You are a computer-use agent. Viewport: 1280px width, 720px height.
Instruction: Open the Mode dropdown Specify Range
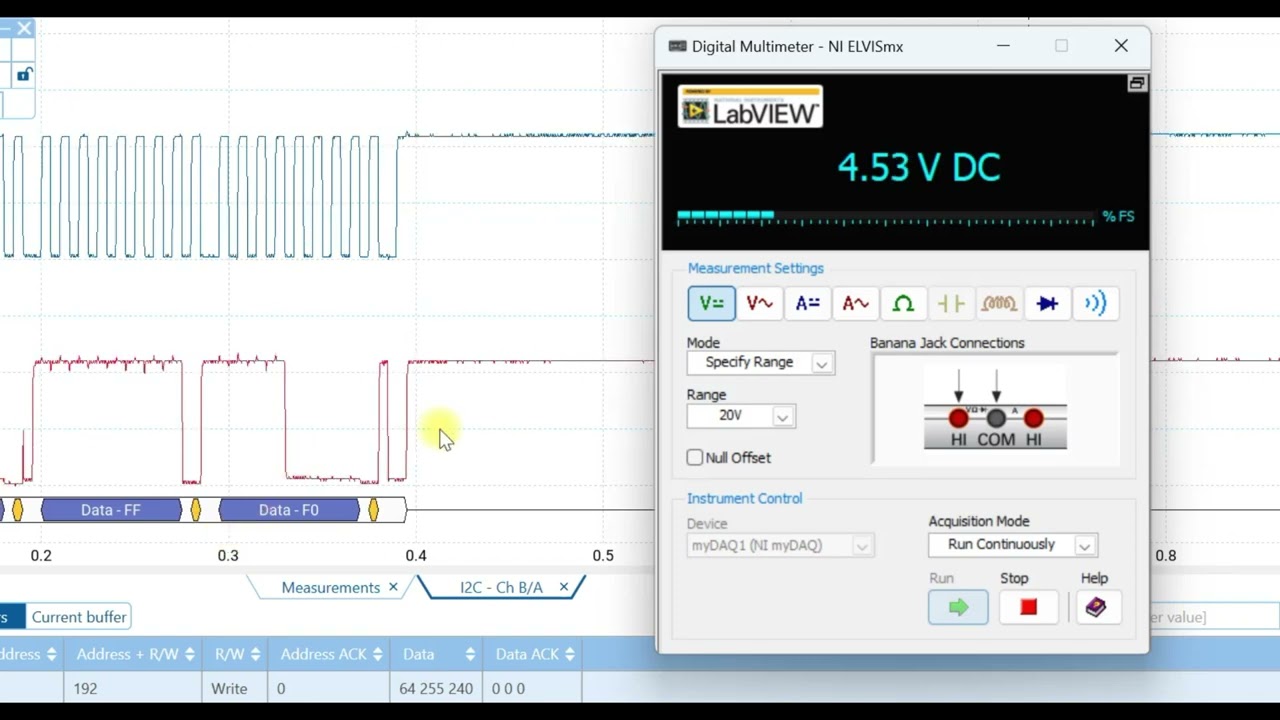tap(761, 363)
